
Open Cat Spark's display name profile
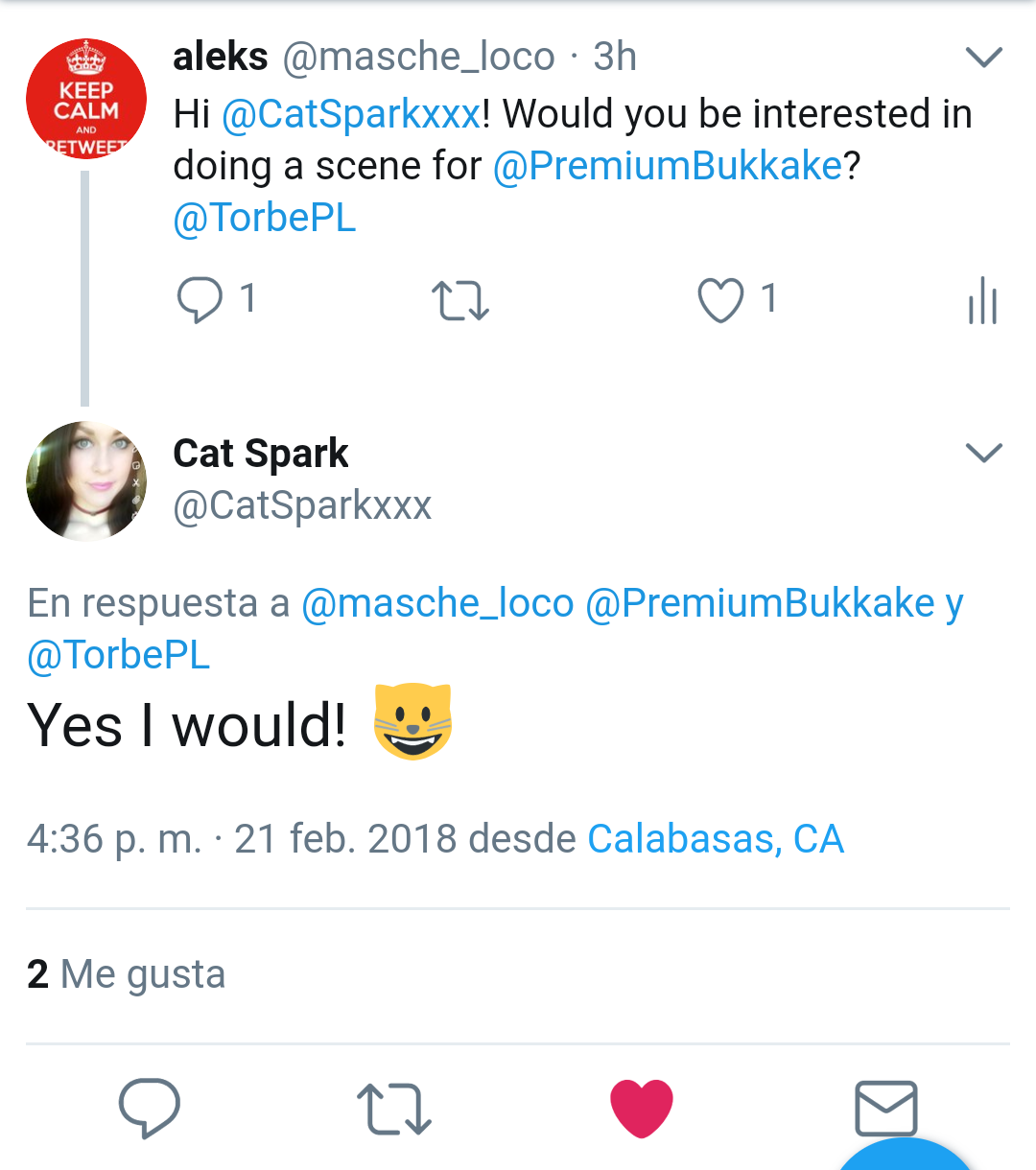coord(261,454)
